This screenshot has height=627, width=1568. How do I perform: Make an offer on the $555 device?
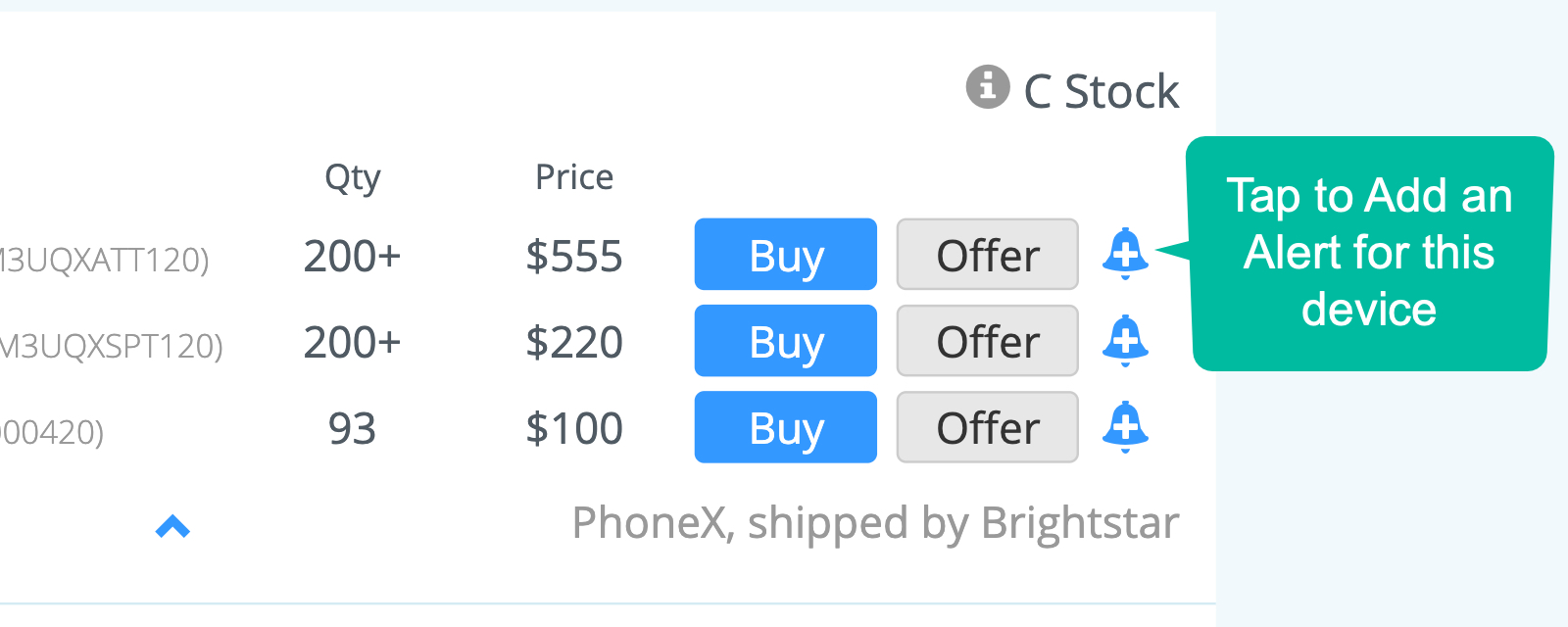point(987,255)
